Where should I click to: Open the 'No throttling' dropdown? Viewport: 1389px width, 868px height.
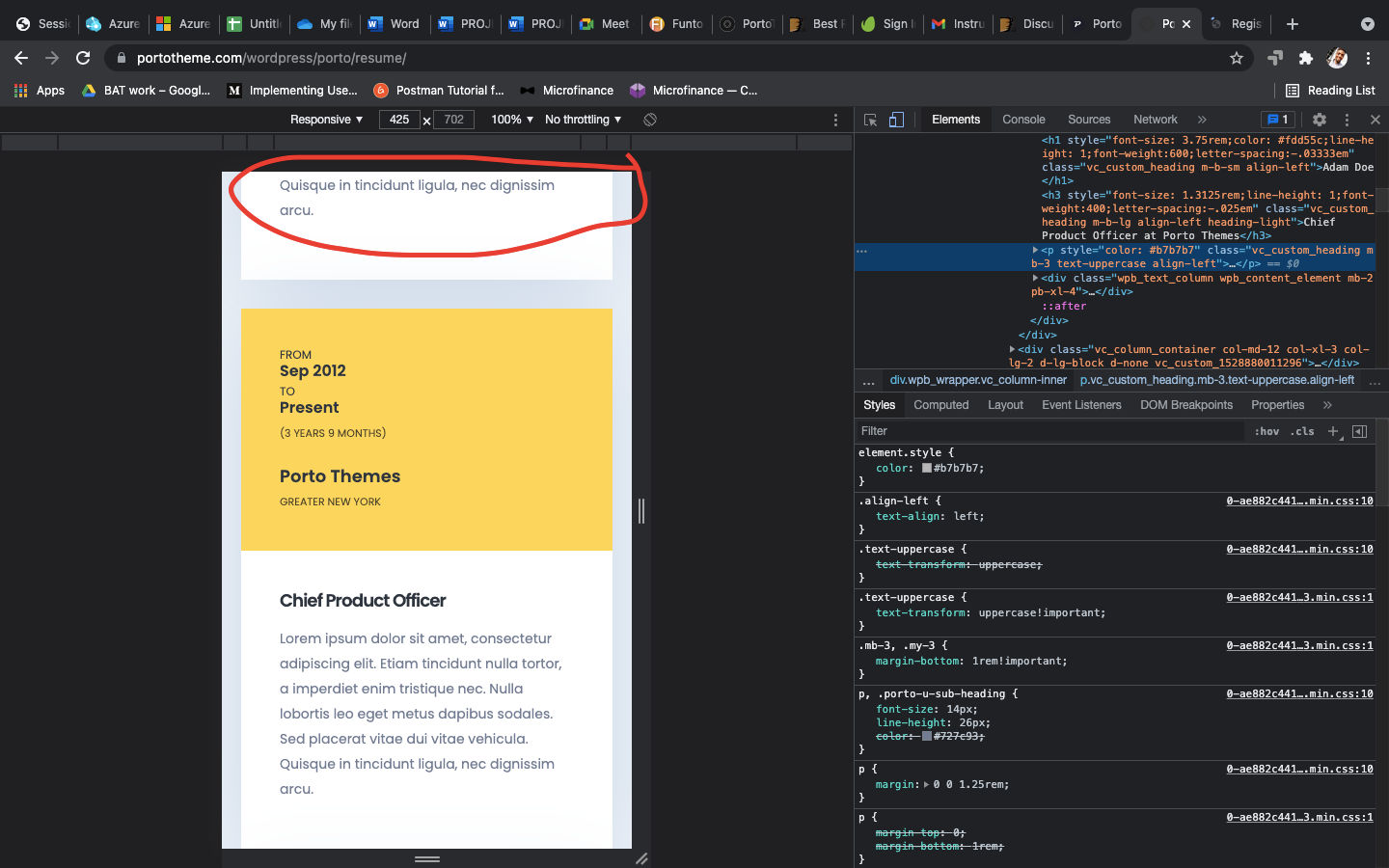coord(583,120)
